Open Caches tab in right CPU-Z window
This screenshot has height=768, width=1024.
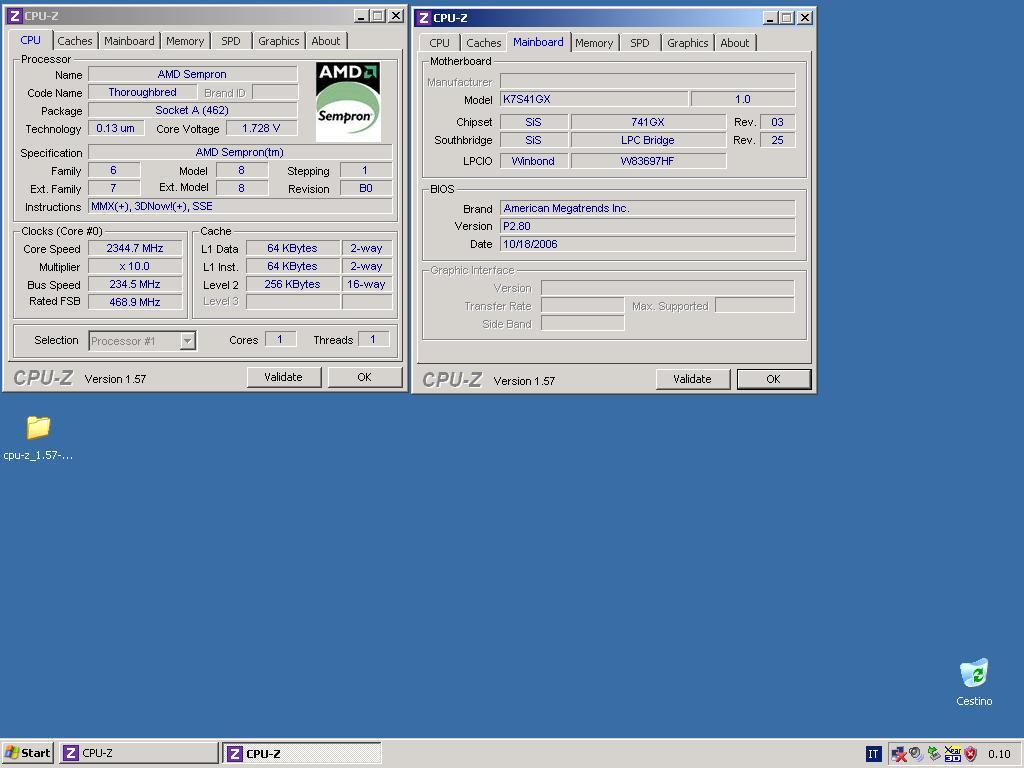(x=484, y=42)
